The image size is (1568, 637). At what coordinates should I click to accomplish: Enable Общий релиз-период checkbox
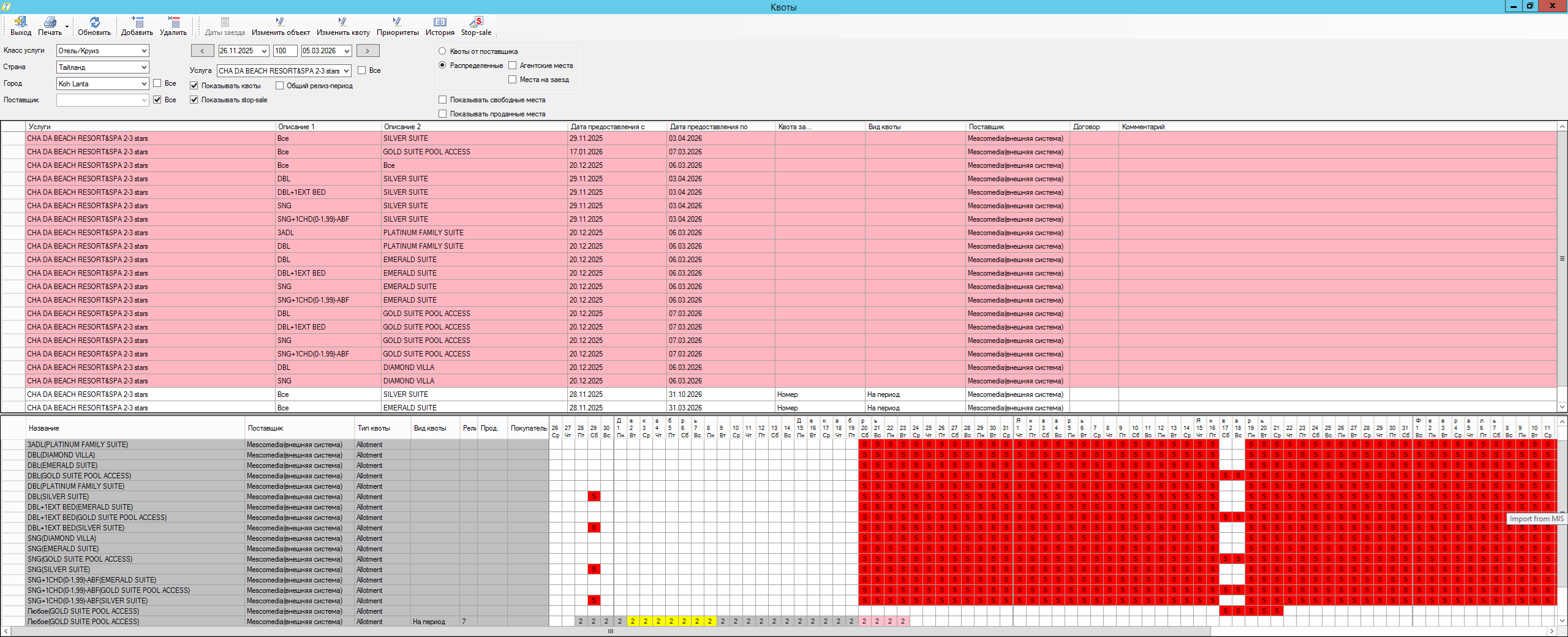[280, 86]
